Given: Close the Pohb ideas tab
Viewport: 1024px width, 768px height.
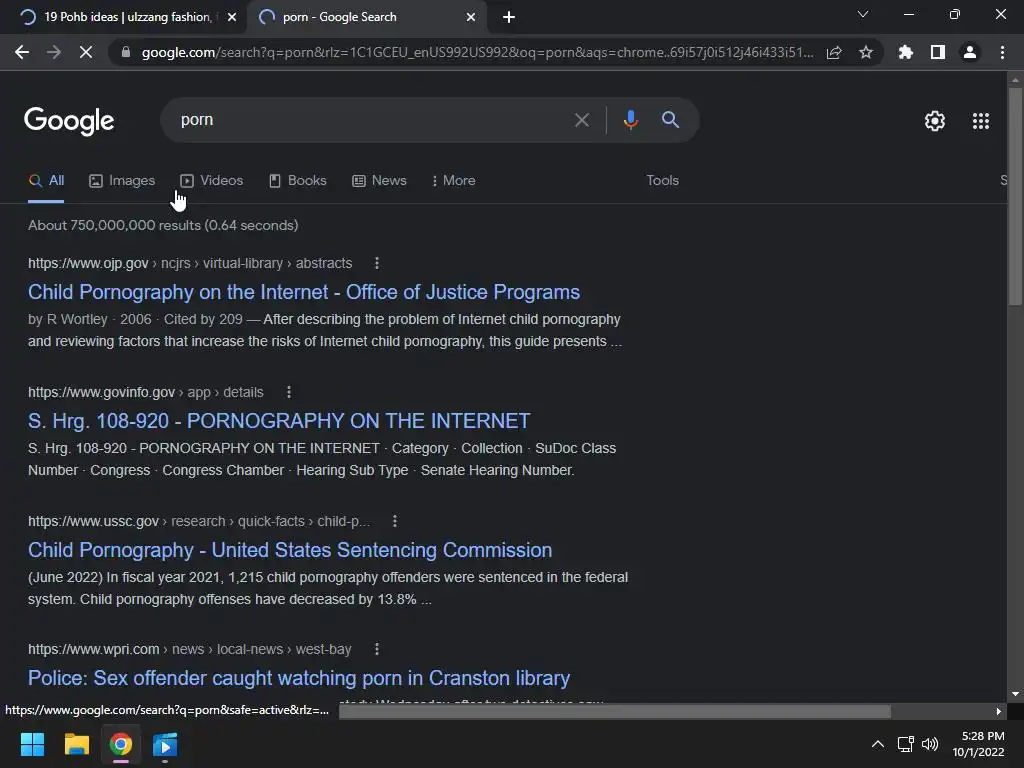Looking at the screenshot, I should pos(232,17).
